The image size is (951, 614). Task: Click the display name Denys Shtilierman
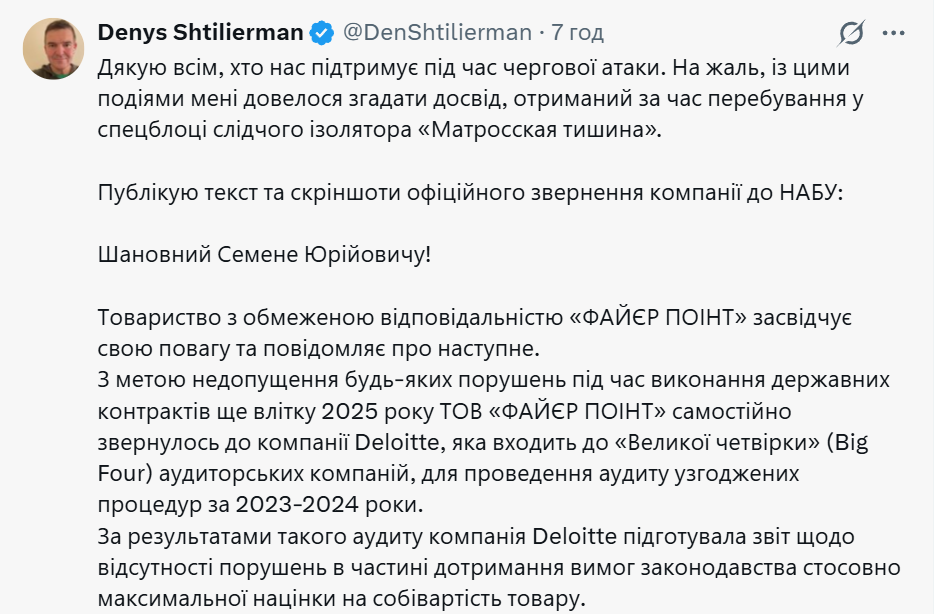[200, 33]
